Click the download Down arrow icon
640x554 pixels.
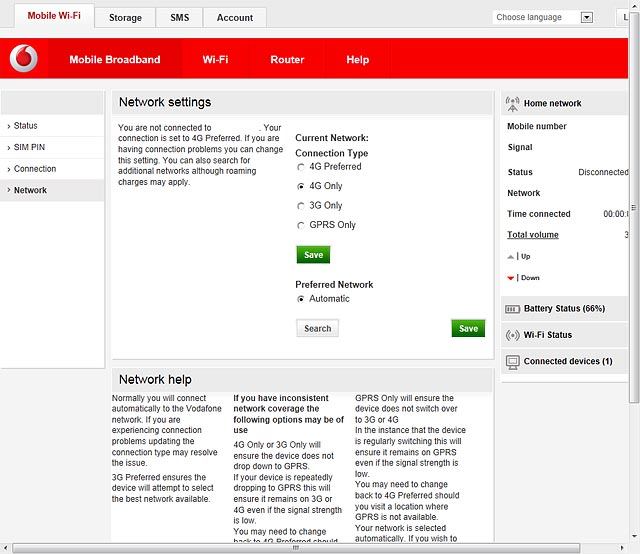(x=510, y=278)
